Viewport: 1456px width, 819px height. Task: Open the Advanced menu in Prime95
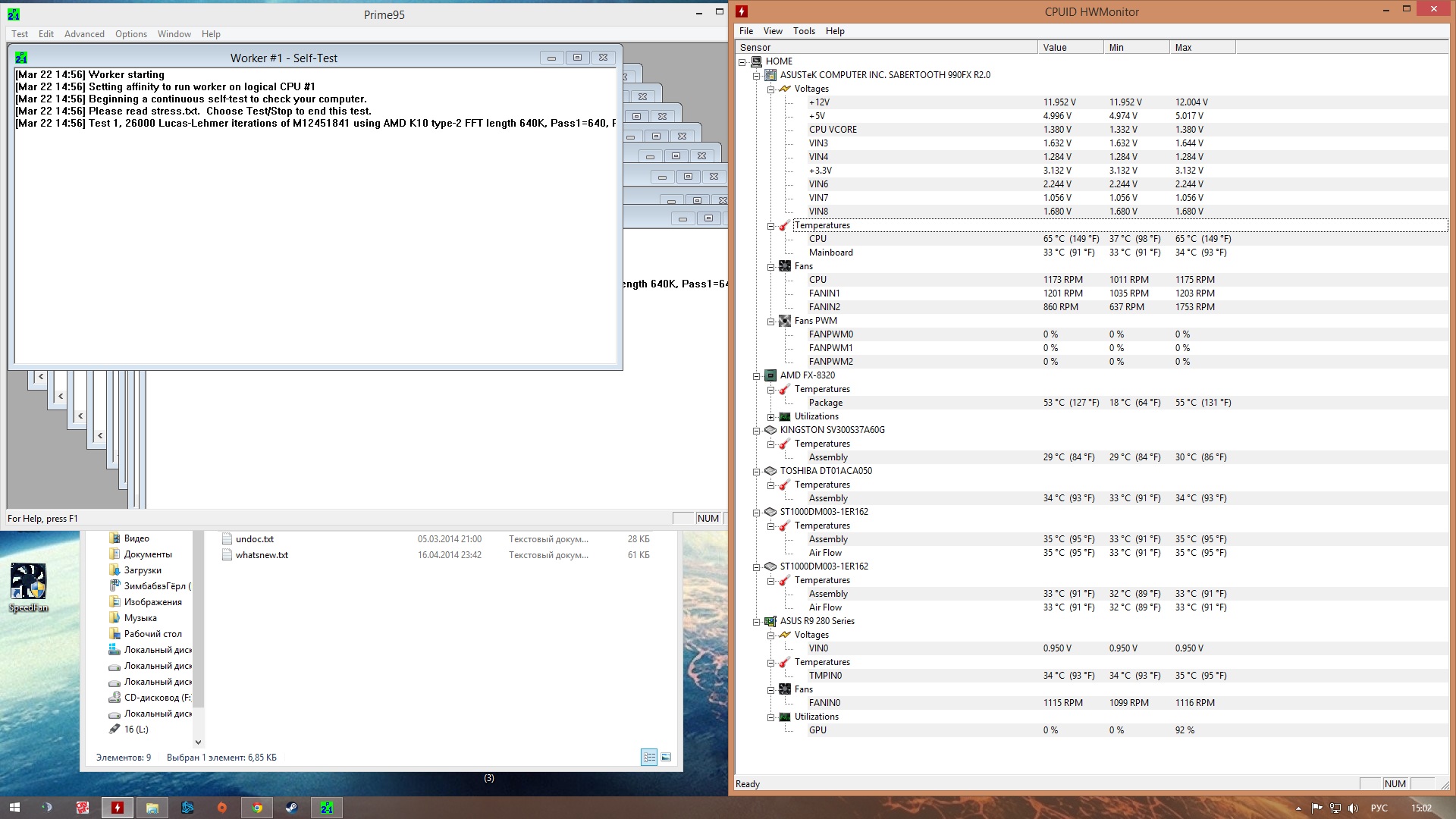pyautogui.click(x=84, y=34)
